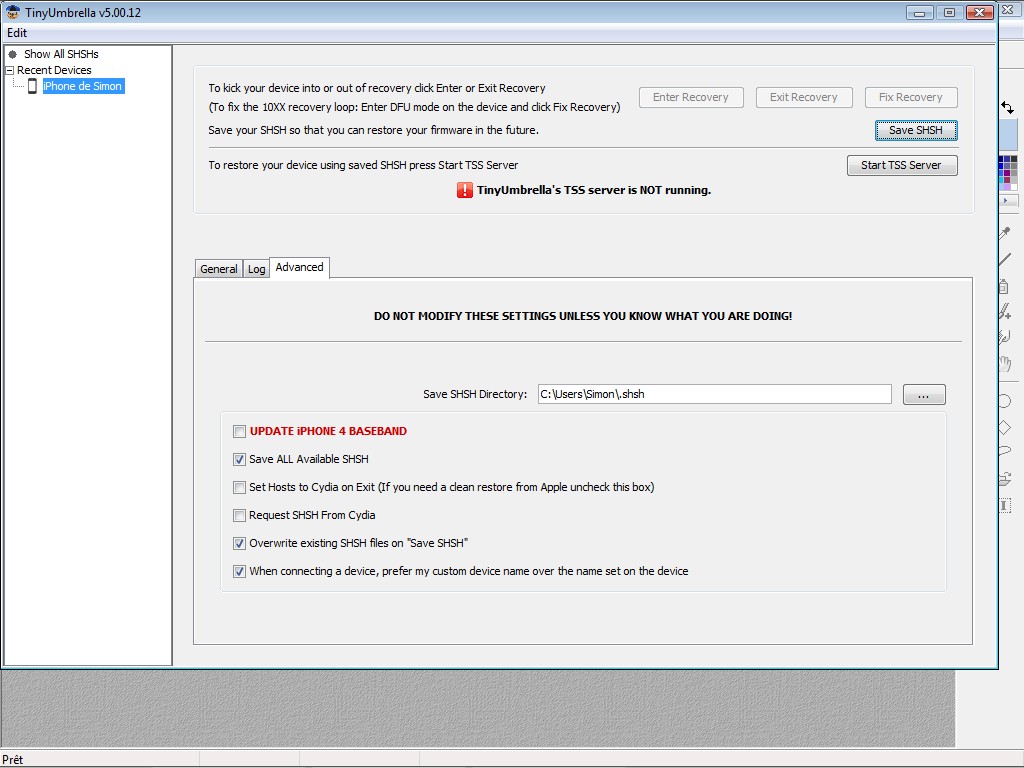This screenshot has width=1024, height=768.
Task: Click the red TSS server alert icon
Action: (x=464, y=190)
